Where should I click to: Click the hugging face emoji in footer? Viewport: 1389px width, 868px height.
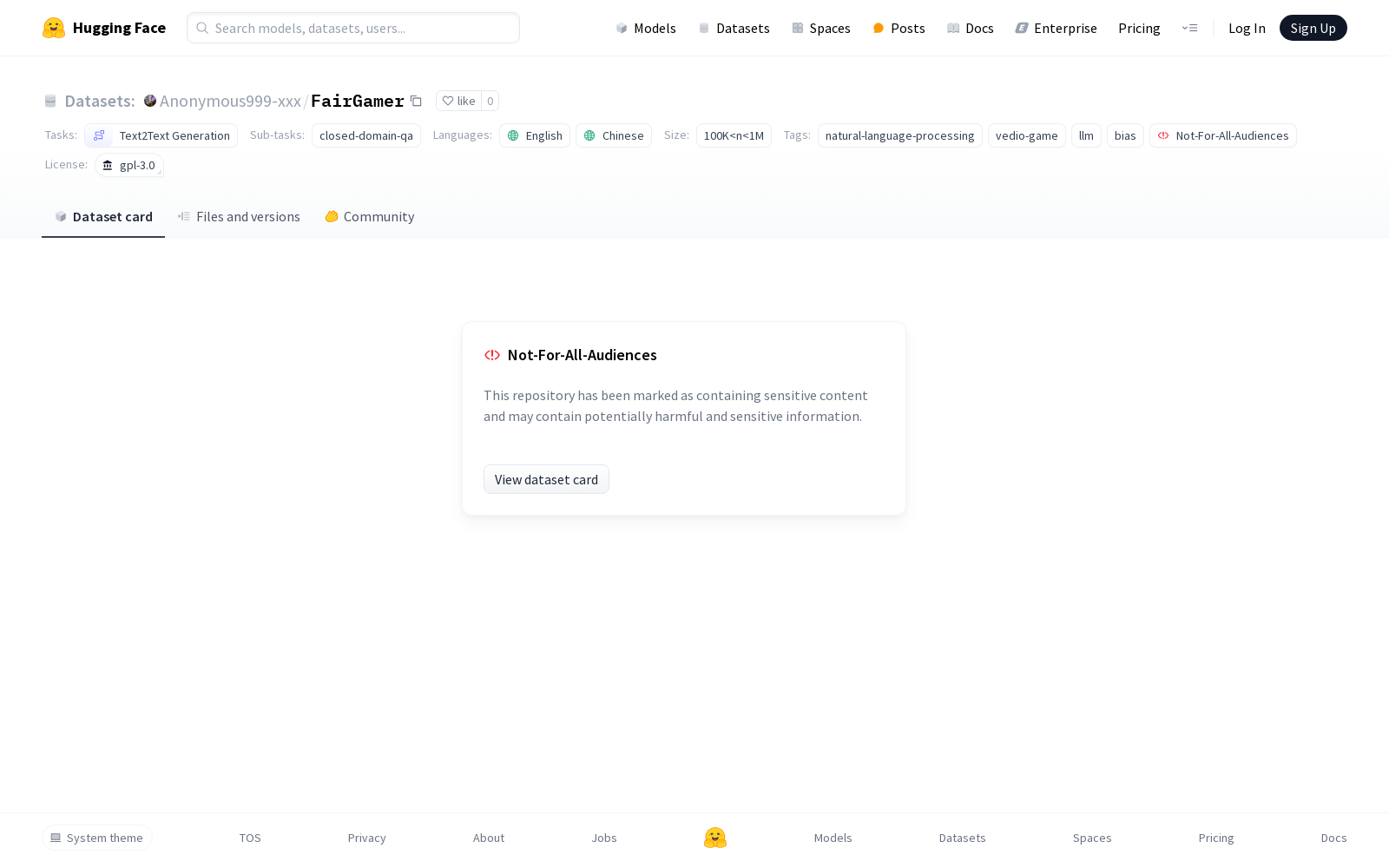pos(715,838)
